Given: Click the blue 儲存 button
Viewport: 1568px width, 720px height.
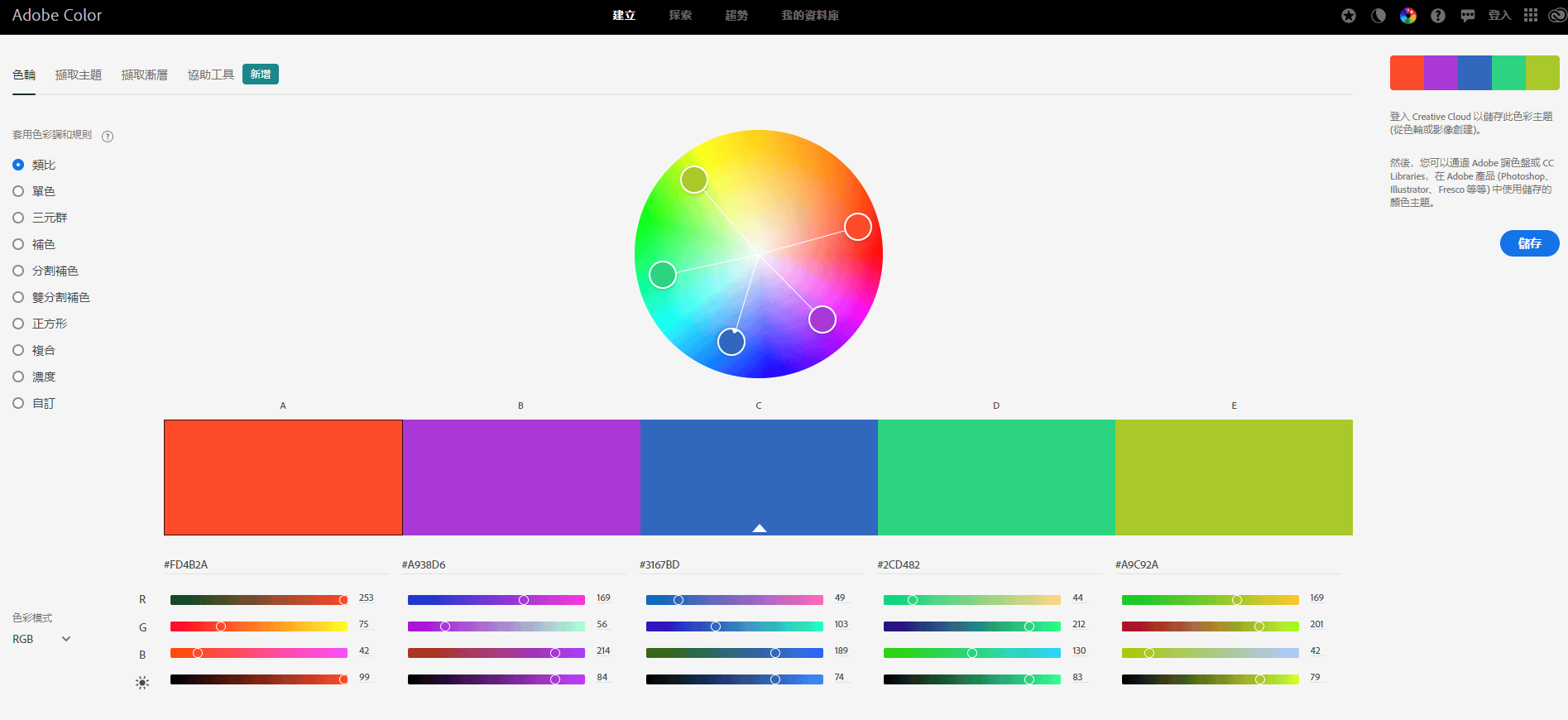Looking at the screenshot, I should click(x=1530, y=243).
